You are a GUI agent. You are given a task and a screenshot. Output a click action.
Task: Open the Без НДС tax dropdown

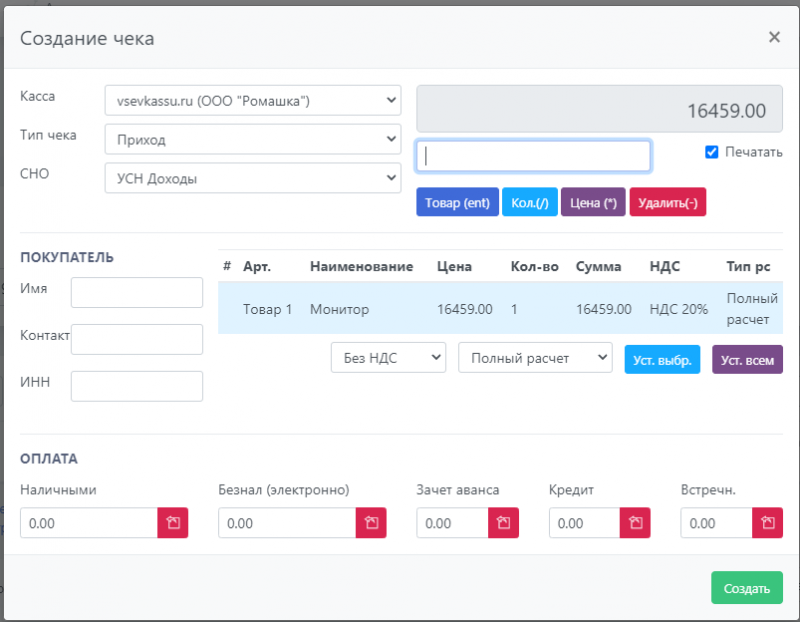388,357
